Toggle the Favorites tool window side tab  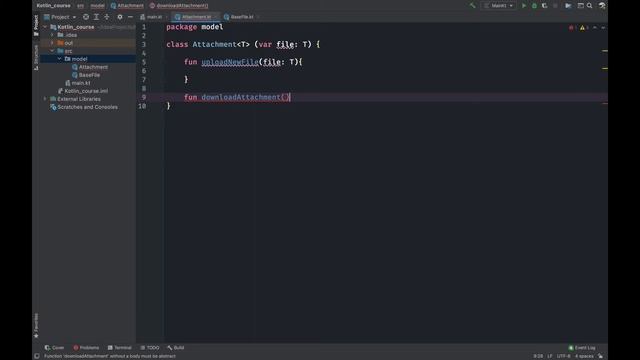coord(36,326)
